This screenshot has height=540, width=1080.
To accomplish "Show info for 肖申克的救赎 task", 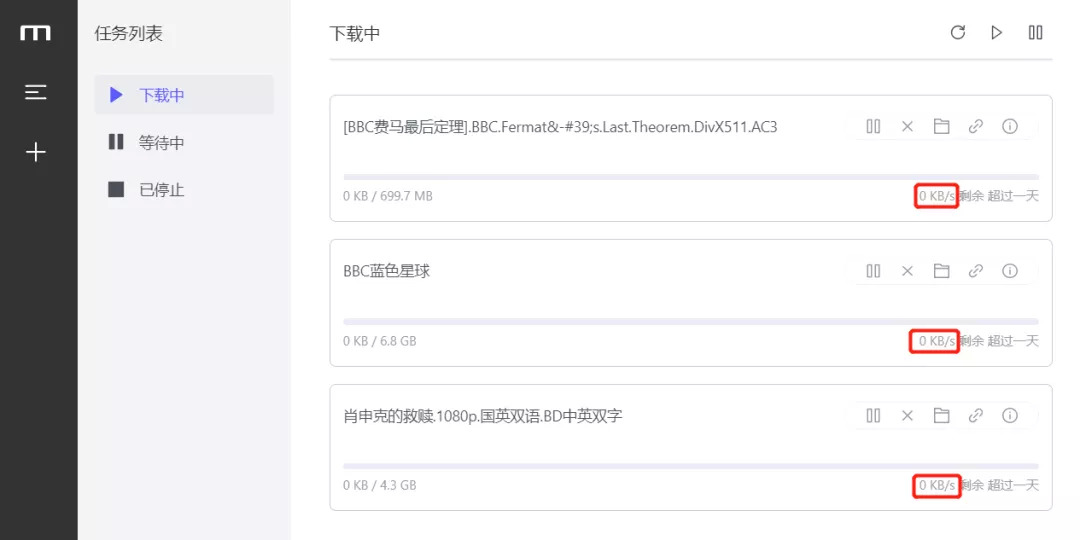I will tap(1010, 415).
